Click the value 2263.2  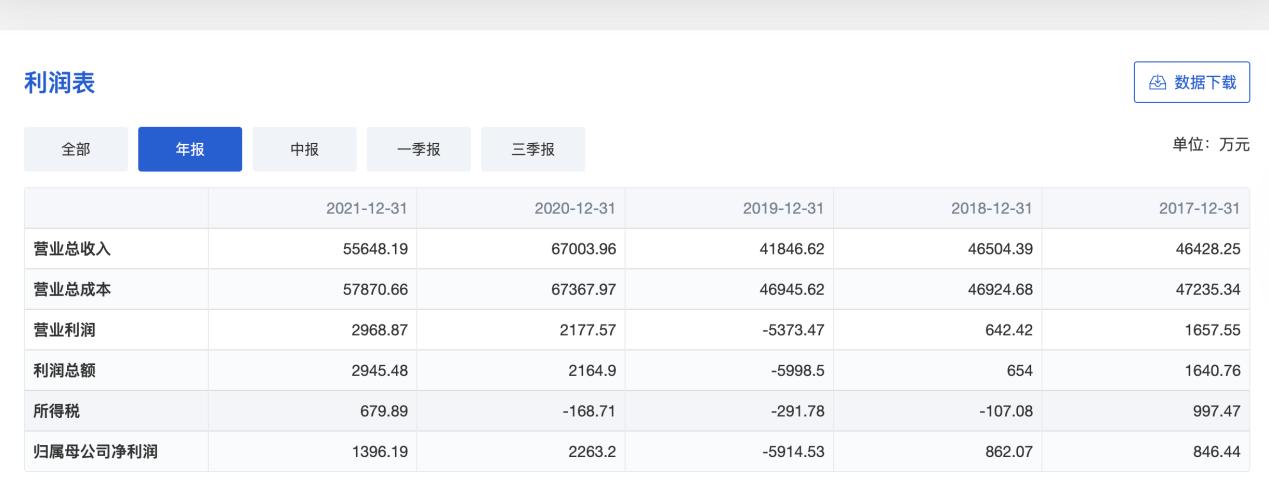point(591,452)
